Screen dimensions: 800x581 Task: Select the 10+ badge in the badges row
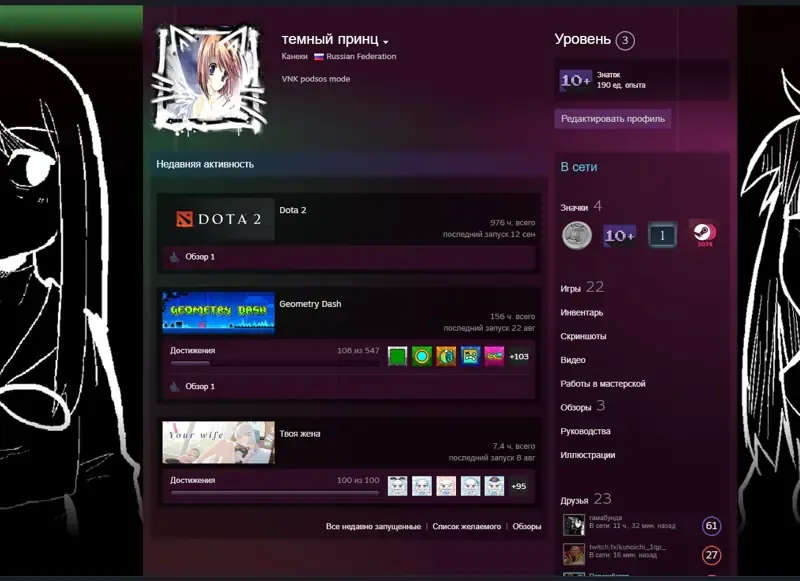coord(620,236)
